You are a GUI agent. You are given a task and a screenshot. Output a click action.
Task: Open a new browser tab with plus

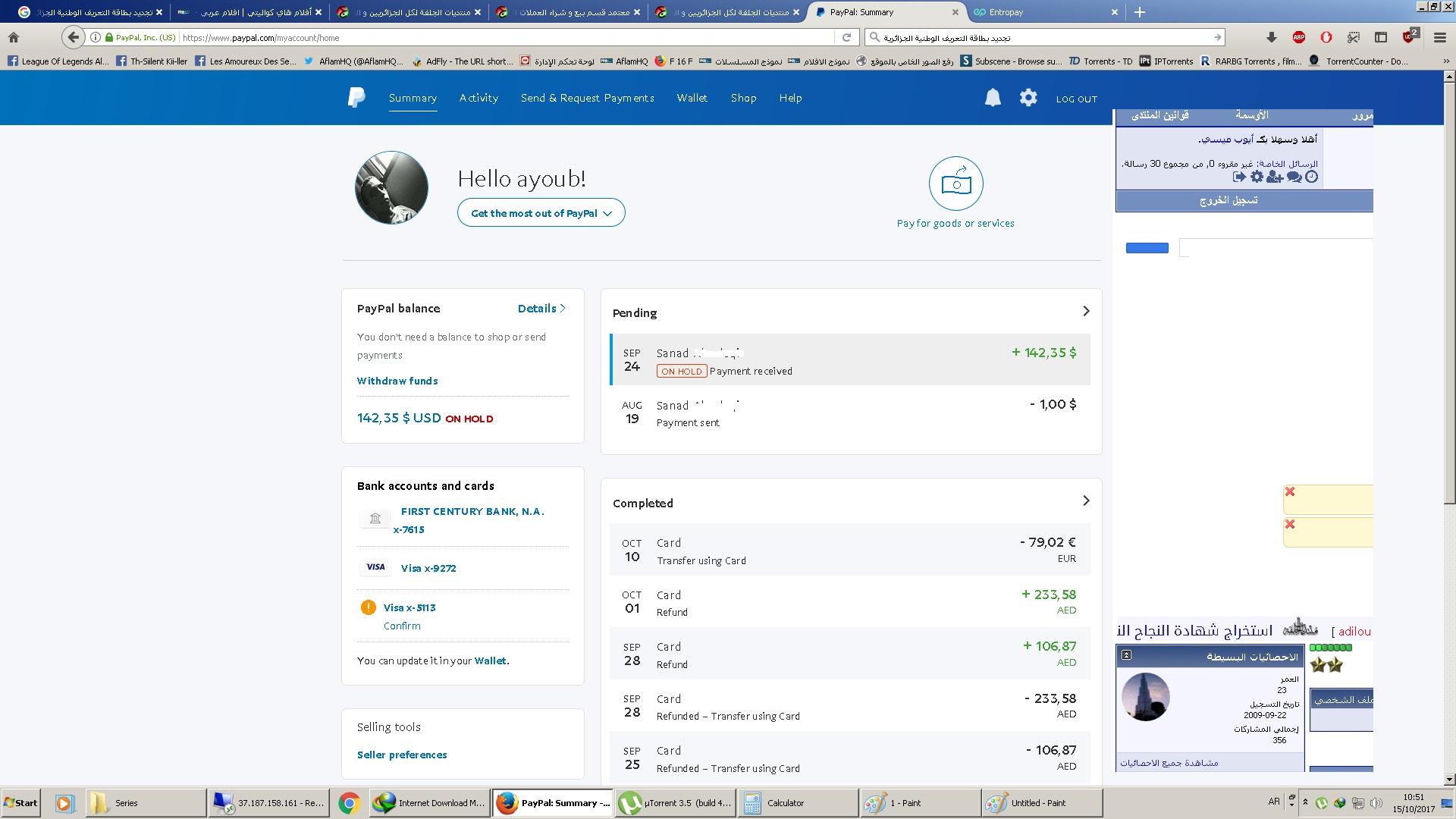pyautogui.click(x=1139, y=12)
